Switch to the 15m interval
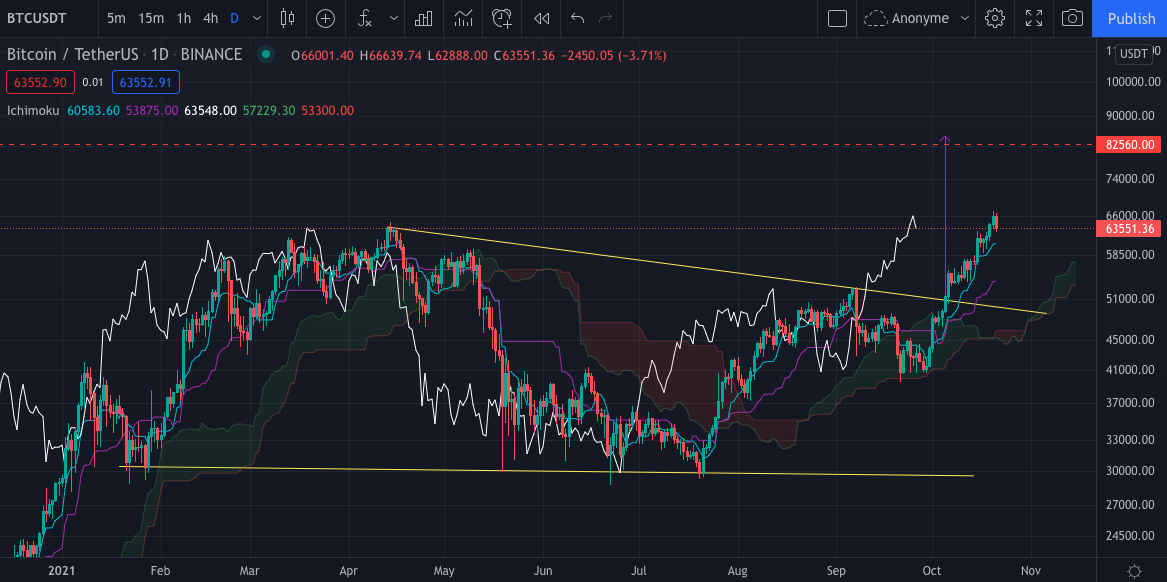 pyautogui.click(x=150, y=18)
